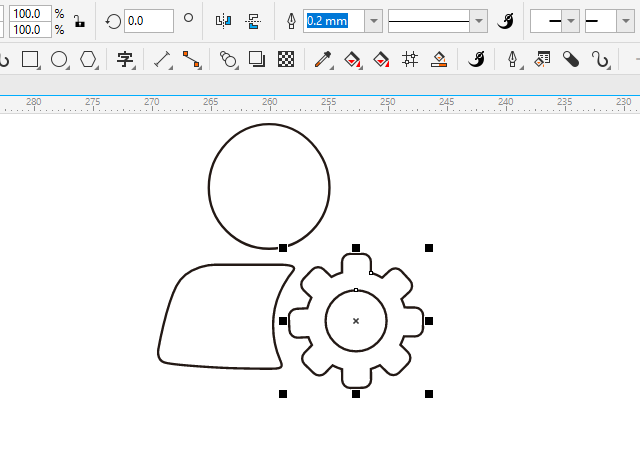The width and height of the screenshot is (640, 465).
Task: Expand the line style dropdown
Action: [479, 21]
